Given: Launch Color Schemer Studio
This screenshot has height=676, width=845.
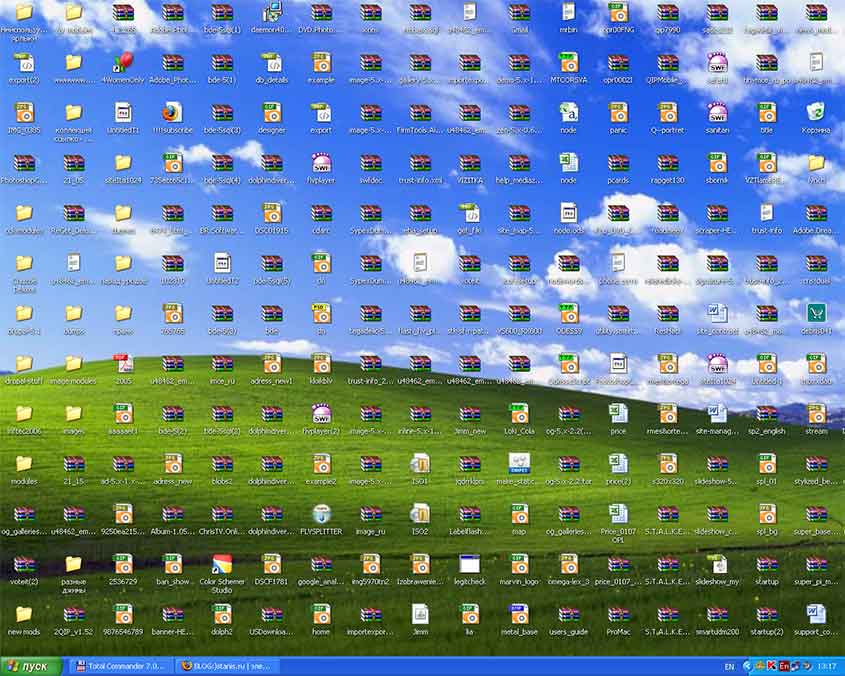Looking at the screenshot, I should click(x=221, y=563).
